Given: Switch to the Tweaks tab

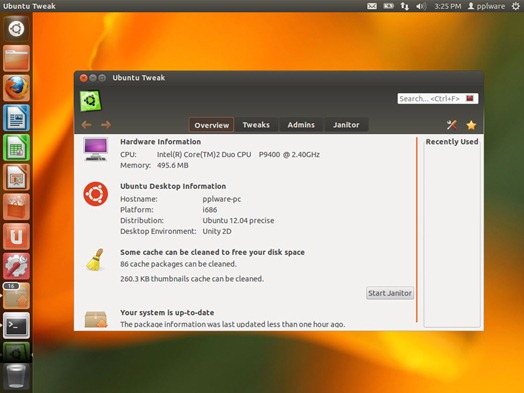Looking at the screenshot, I should pyautogui.click(x=256, y=125).
